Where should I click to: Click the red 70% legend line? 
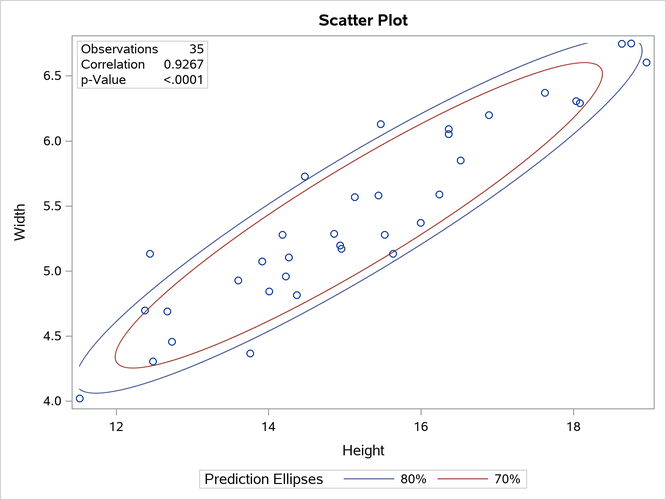[x=460, y=480]
